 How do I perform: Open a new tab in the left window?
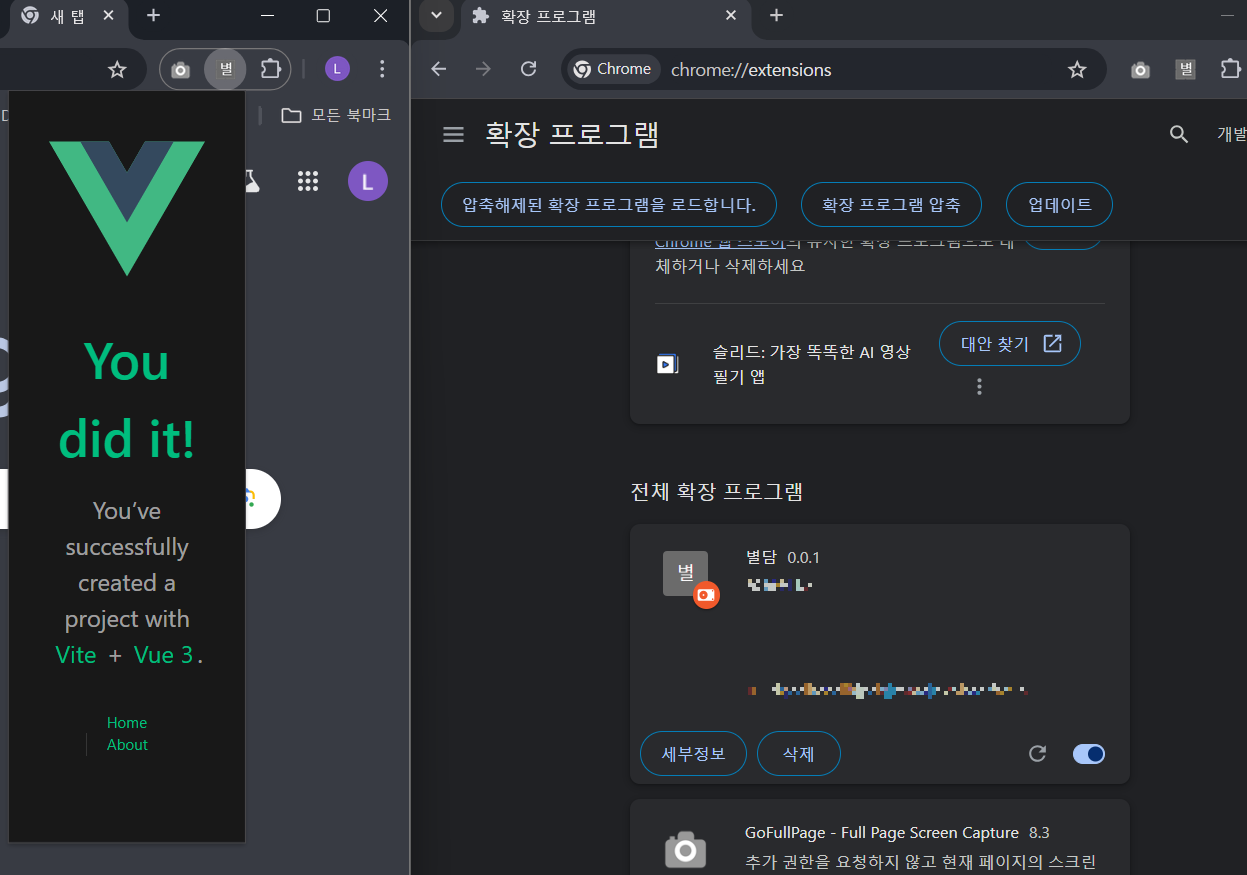tap(153, 15)
